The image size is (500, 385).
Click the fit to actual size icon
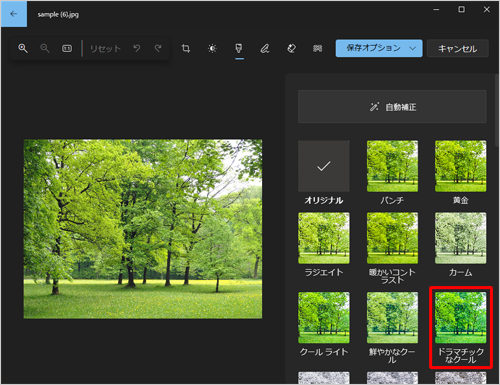pos(67,49)
